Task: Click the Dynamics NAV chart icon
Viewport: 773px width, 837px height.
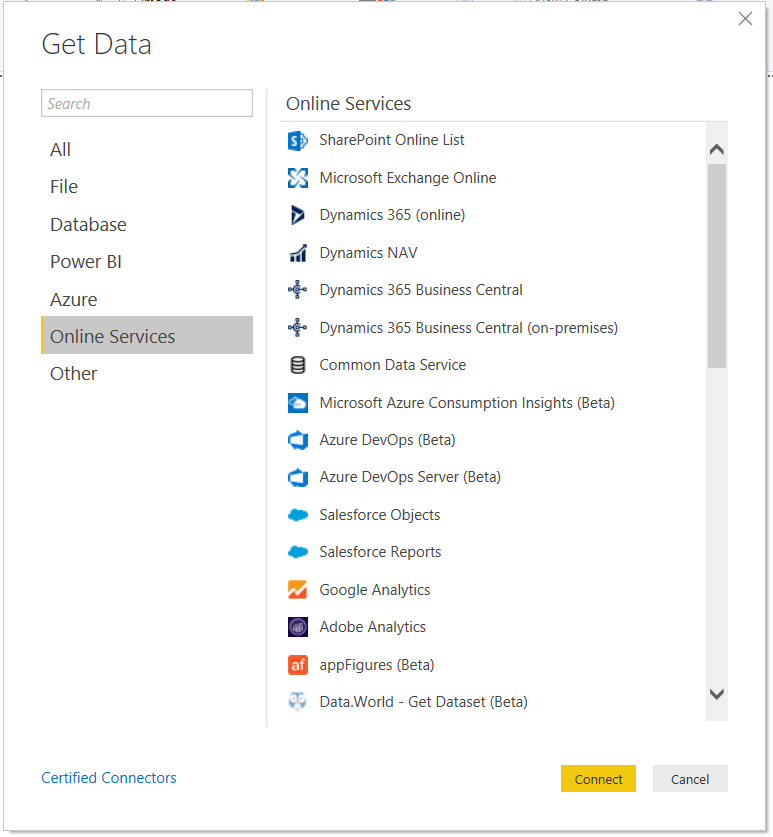Action: [298, 253]
